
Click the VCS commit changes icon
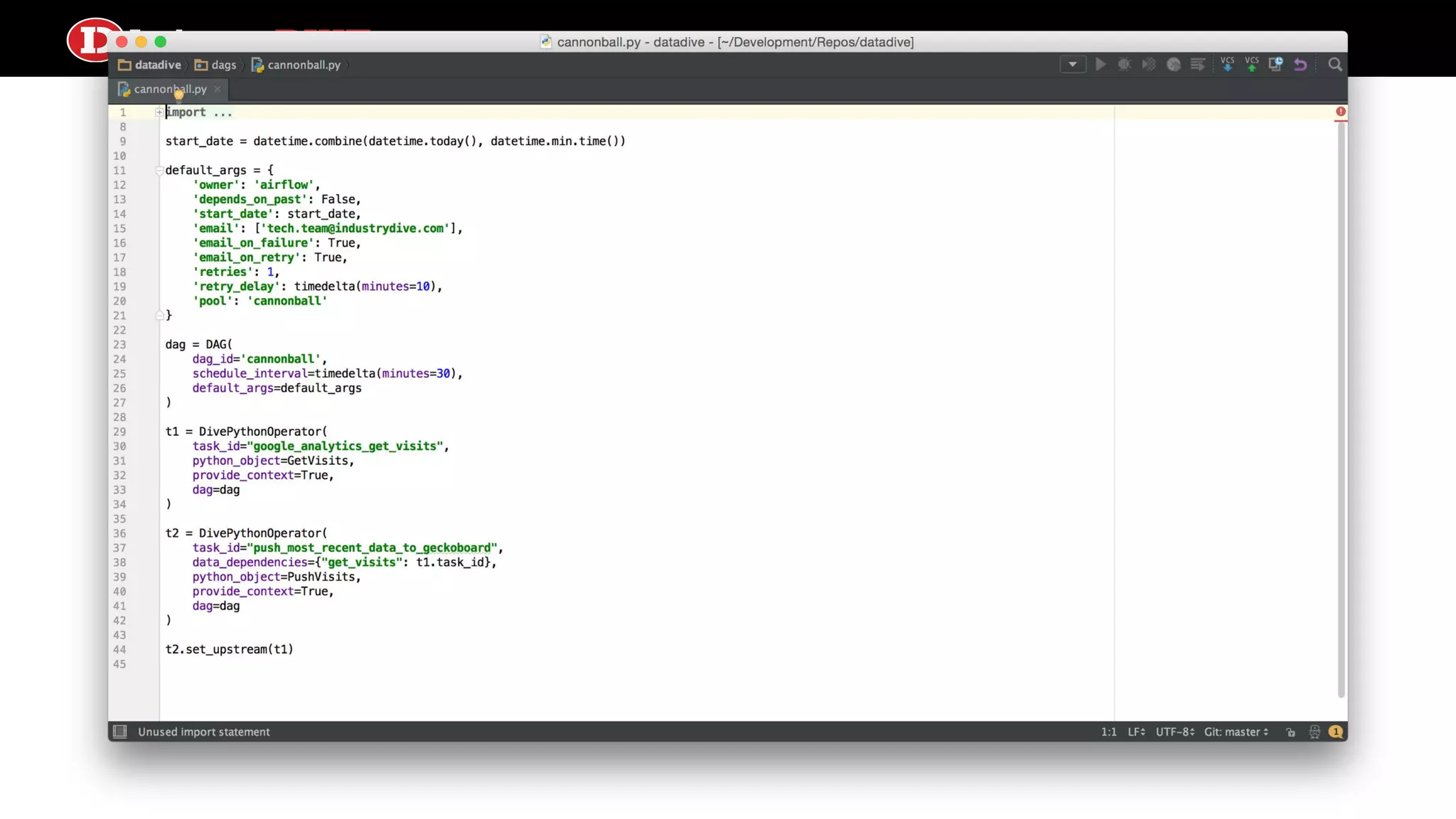[x=1252, y=65]
